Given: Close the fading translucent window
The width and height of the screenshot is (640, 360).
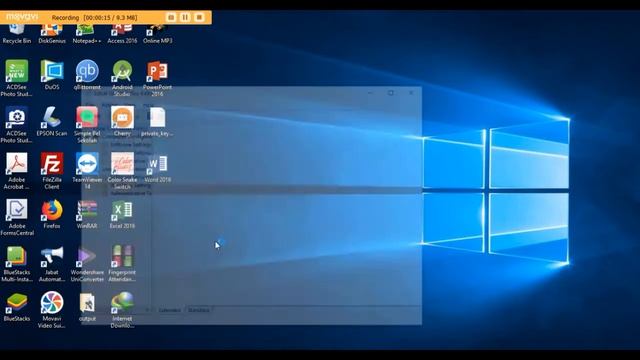Looking at the screenshot, I should point(411,93).
